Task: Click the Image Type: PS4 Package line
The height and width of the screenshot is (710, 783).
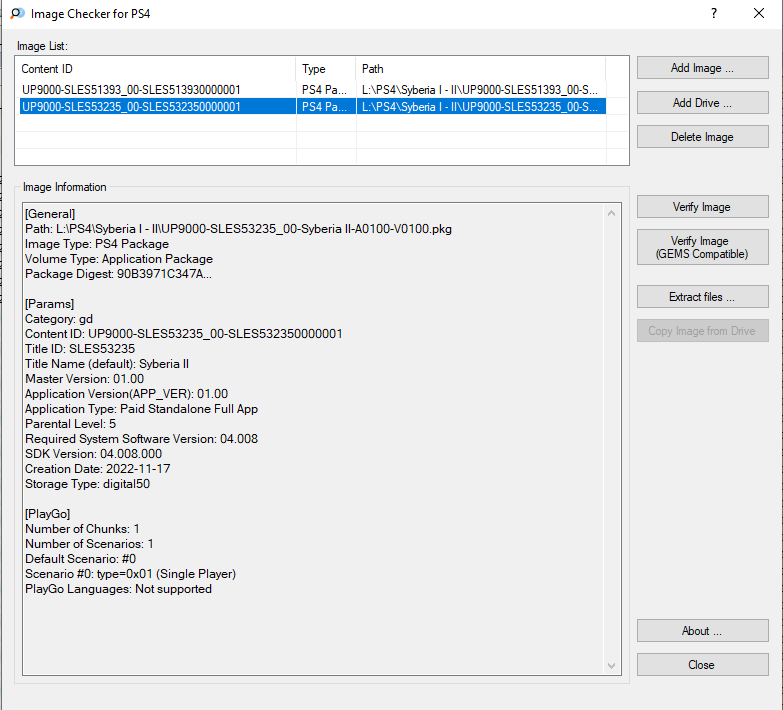Action: 97,244
